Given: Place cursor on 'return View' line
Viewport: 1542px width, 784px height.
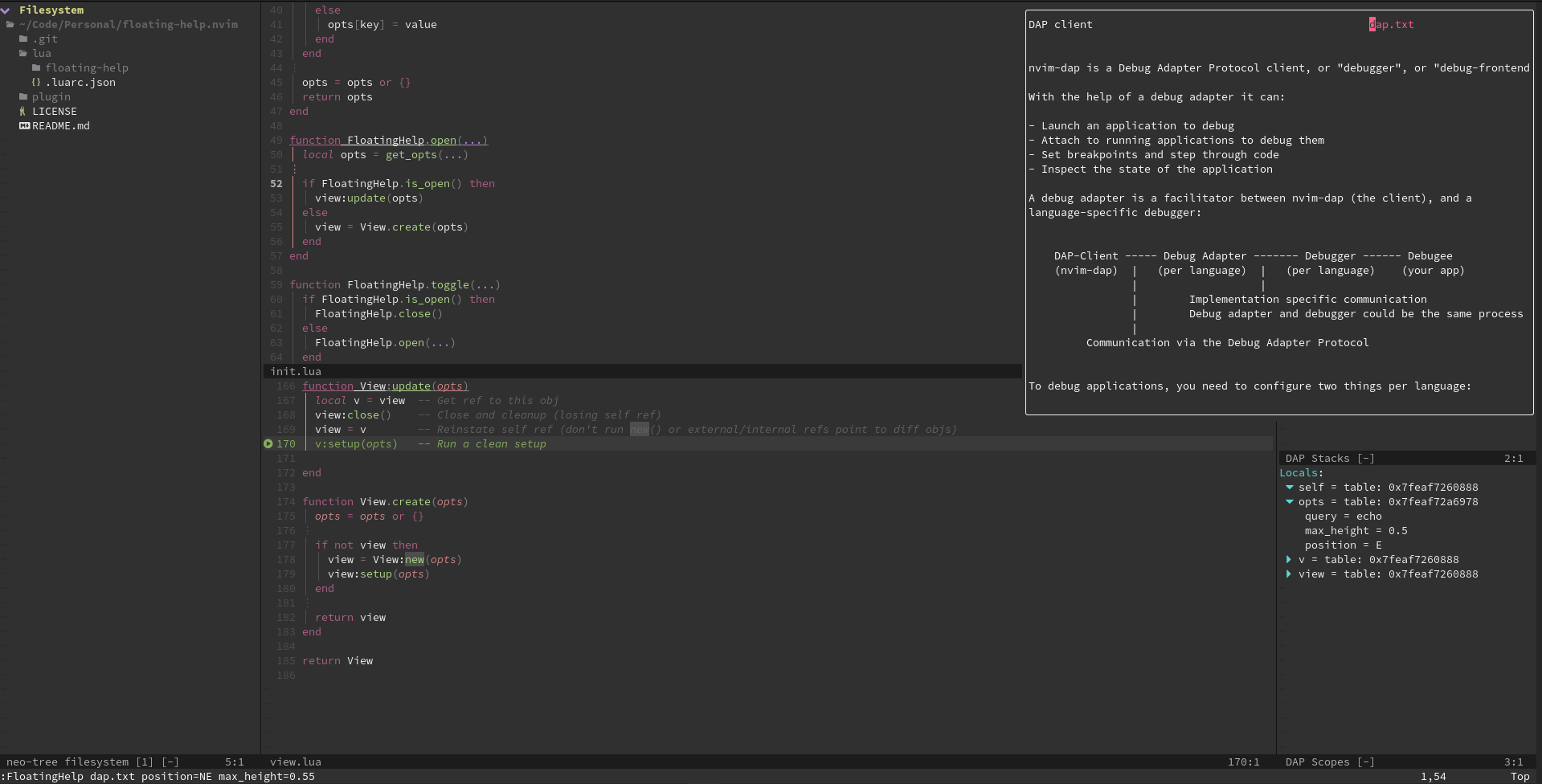Looking at the screenshot, I should coord(337,660).
